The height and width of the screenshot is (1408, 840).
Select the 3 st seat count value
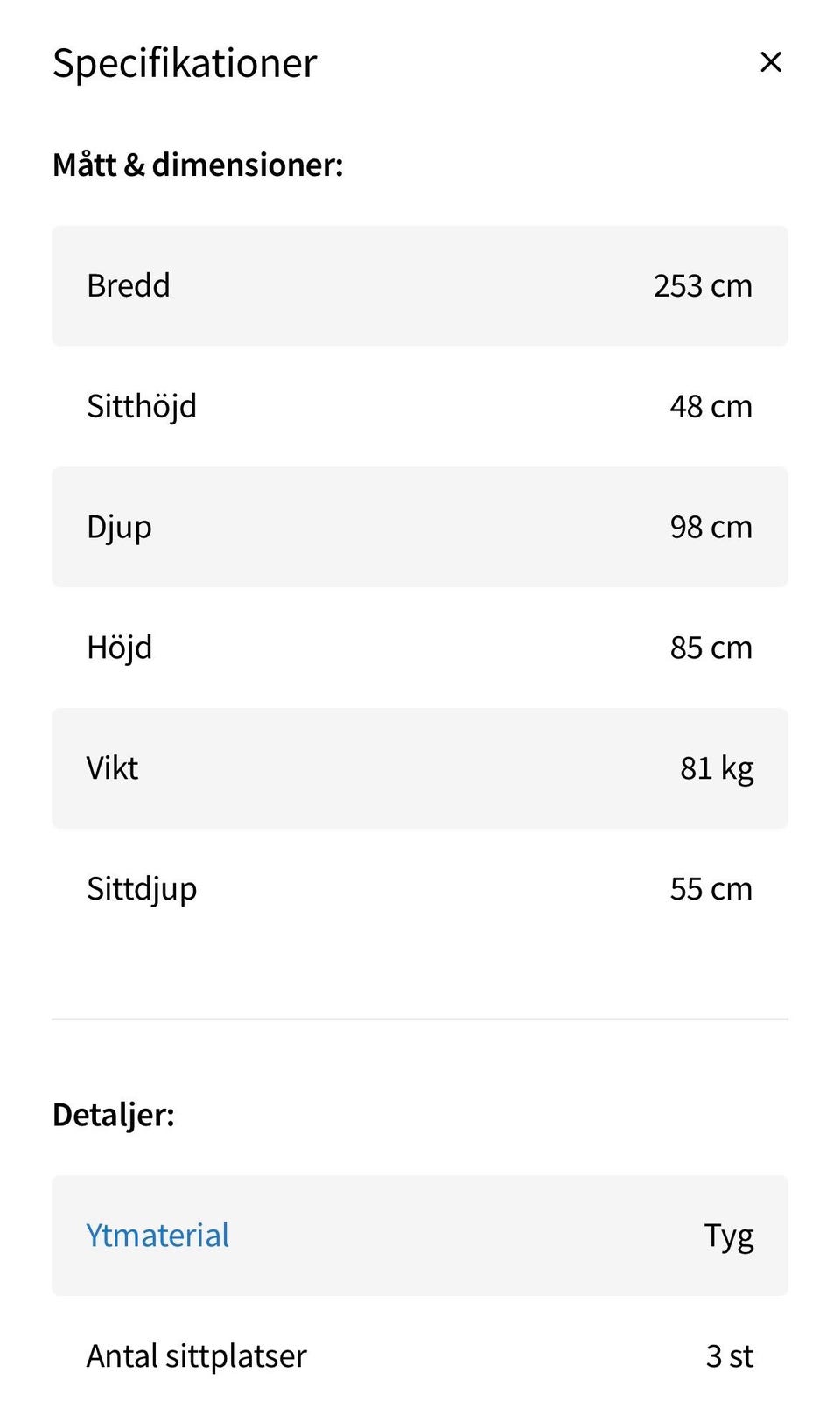pyautogui.click(x=729, y=1355)
